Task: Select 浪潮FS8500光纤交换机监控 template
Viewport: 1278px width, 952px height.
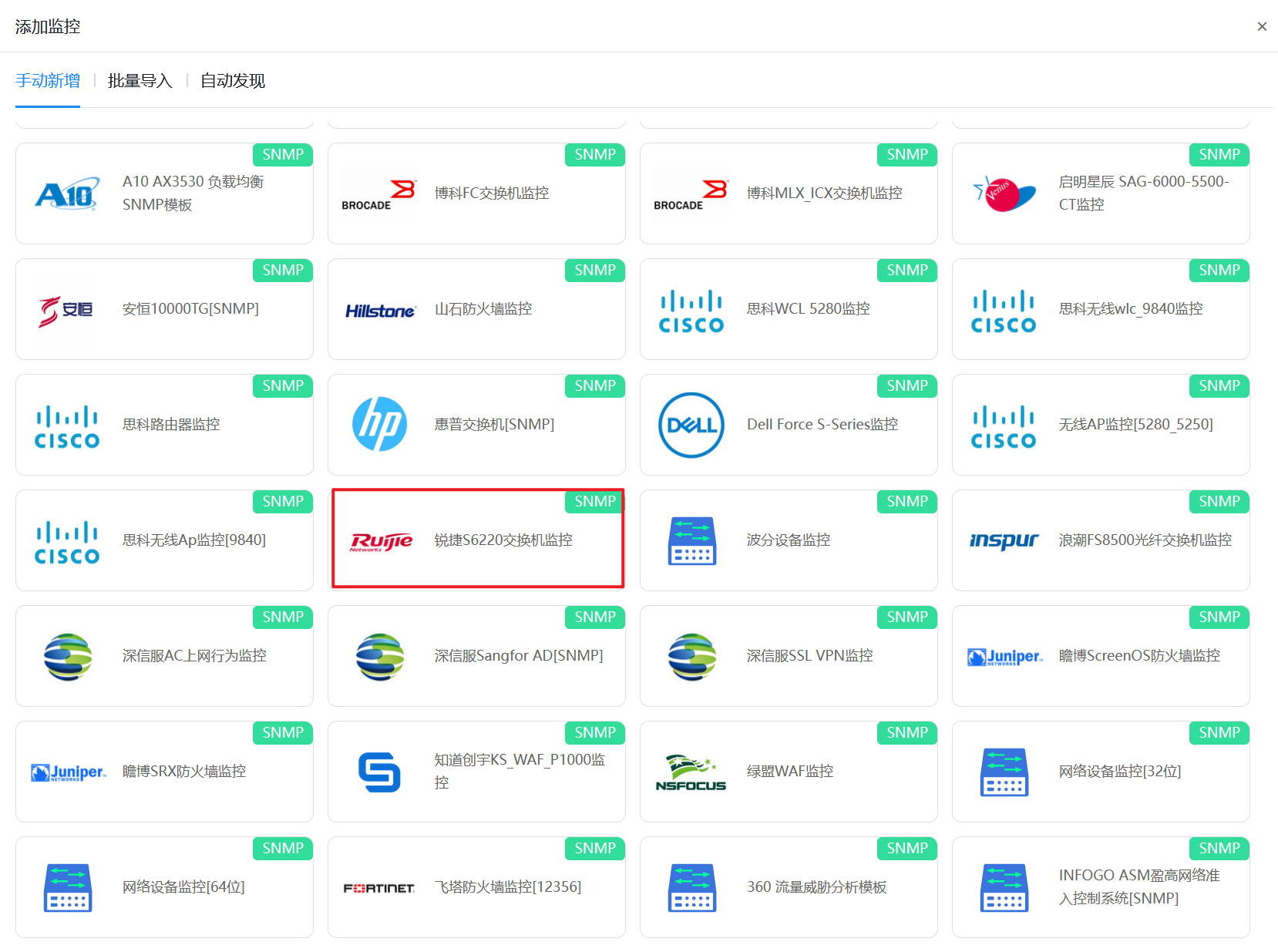Action: pyautogui.click(x=1101, y=540)
